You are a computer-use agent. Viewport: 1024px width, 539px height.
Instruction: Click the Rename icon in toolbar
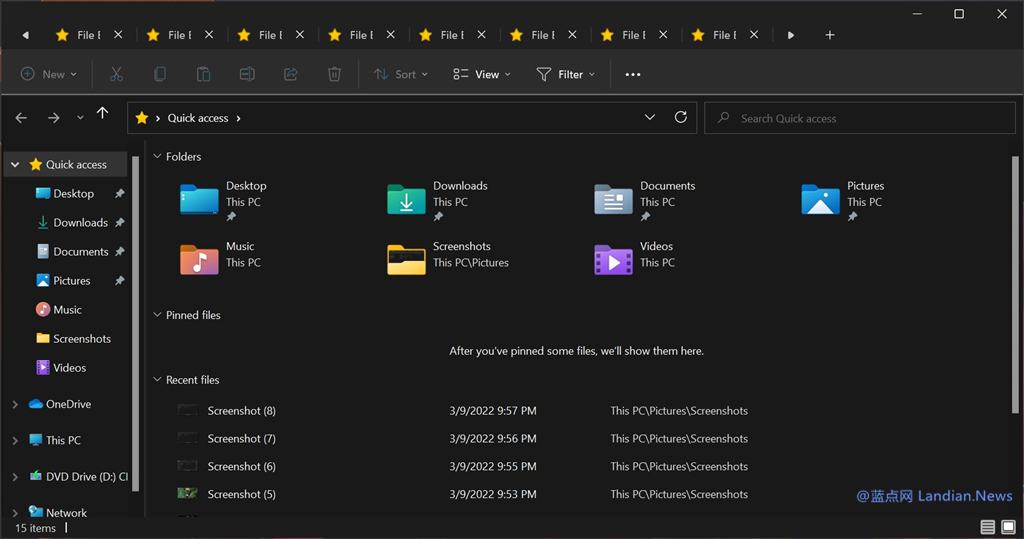point(247,74)
